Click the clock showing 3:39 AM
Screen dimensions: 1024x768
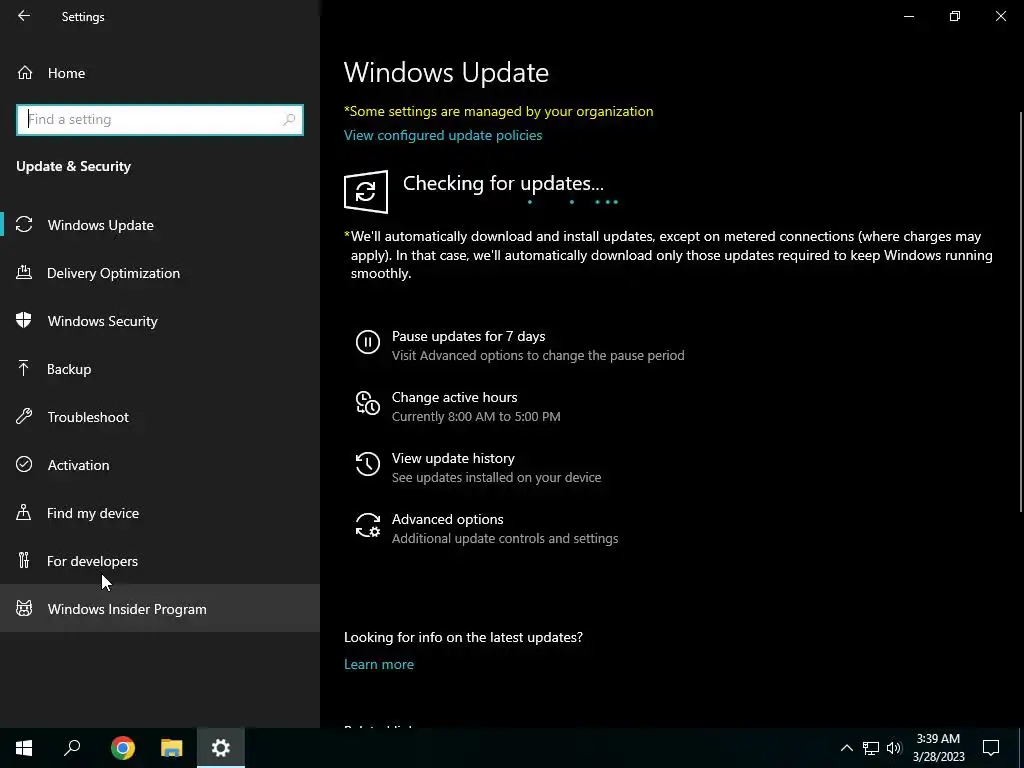[938, 739]
